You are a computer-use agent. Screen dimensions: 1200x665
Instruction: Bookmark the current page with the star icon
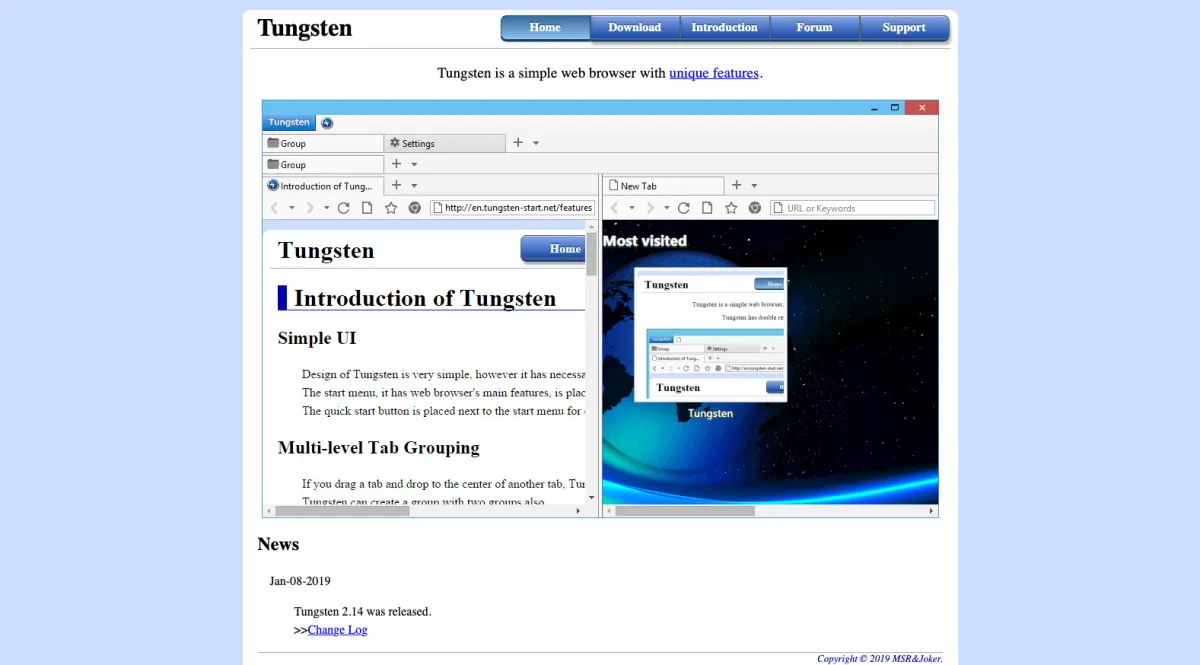coord(391,207)
